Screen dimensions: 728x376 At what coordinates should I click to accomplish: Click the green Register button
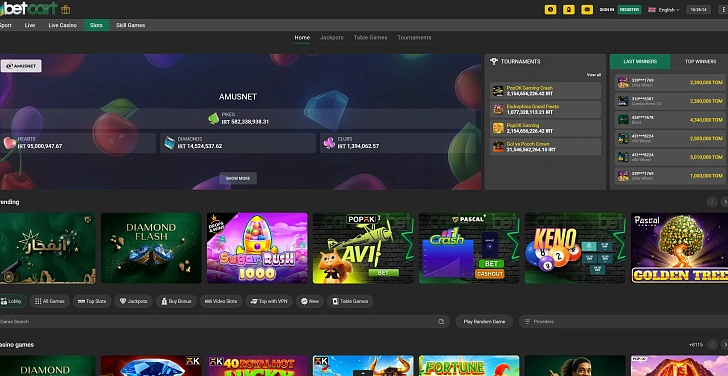click(x=629, y=9)
